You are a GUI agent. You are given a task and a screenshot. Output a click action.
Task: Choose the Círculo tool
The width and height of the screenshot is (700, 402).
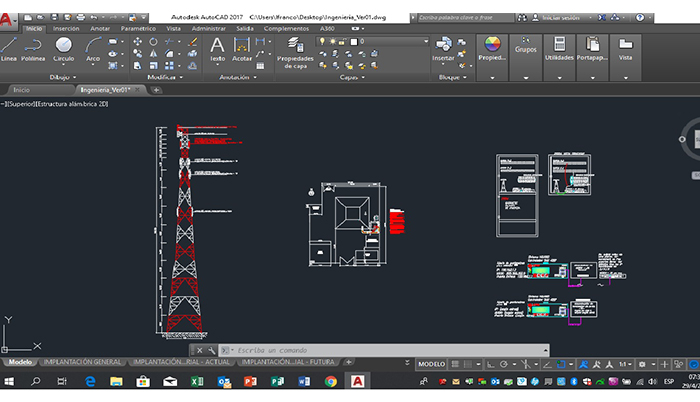tap(63, 47)
